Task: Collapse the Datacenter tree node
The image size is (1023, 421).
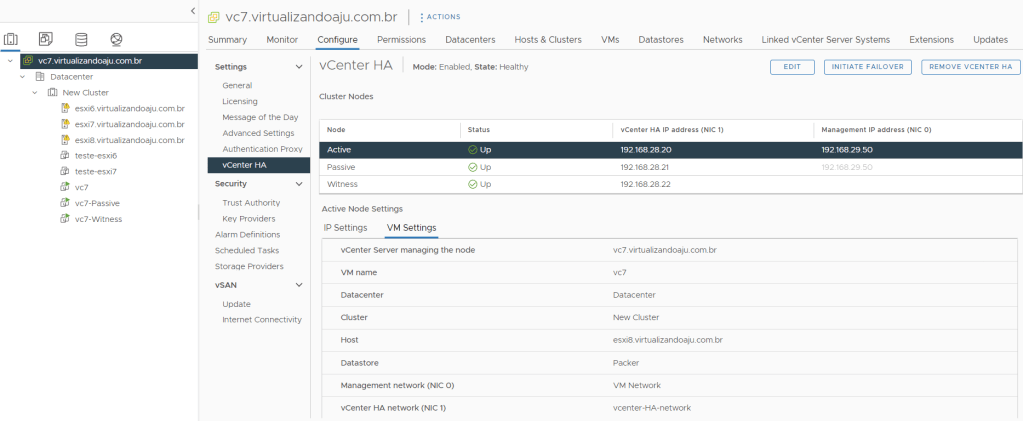Action: pyautogui.click(x=23, y=77)
